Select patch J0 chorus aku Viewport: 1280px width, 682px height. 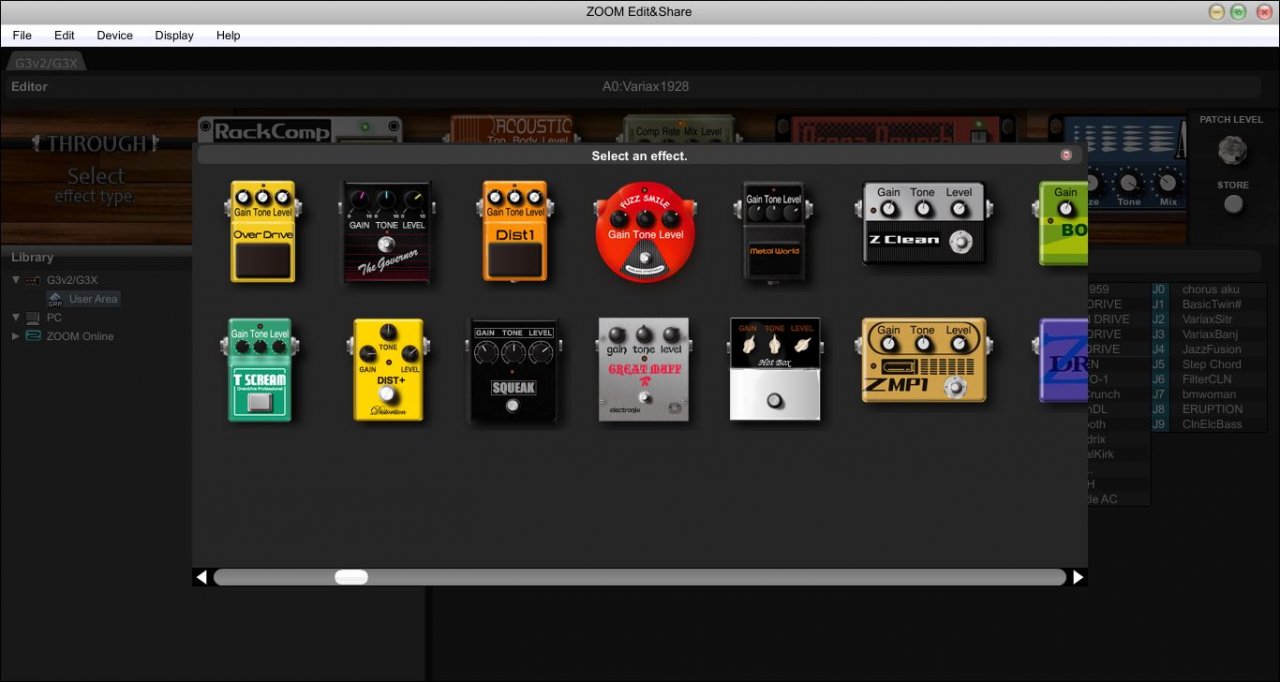click(x=1209, y=289)
